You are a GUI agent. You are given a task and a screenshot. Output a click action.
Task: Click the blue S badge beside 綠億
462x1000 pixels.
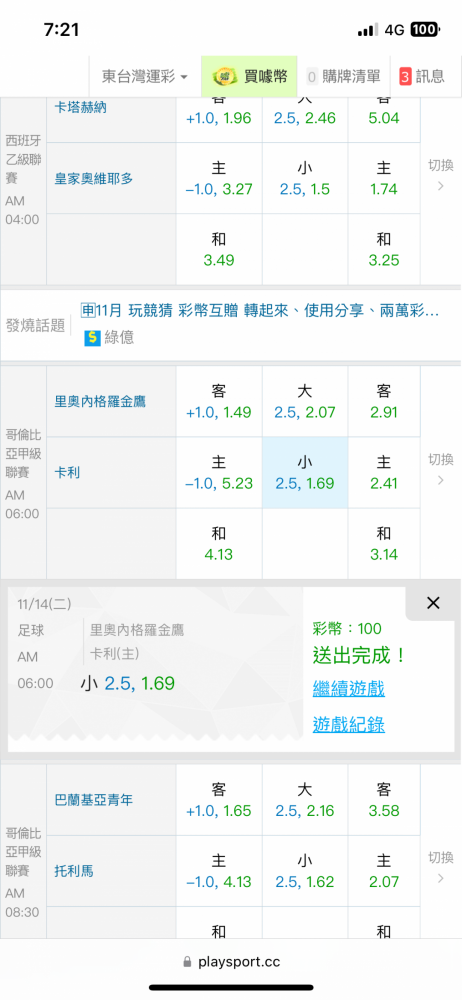coord(93,337)
